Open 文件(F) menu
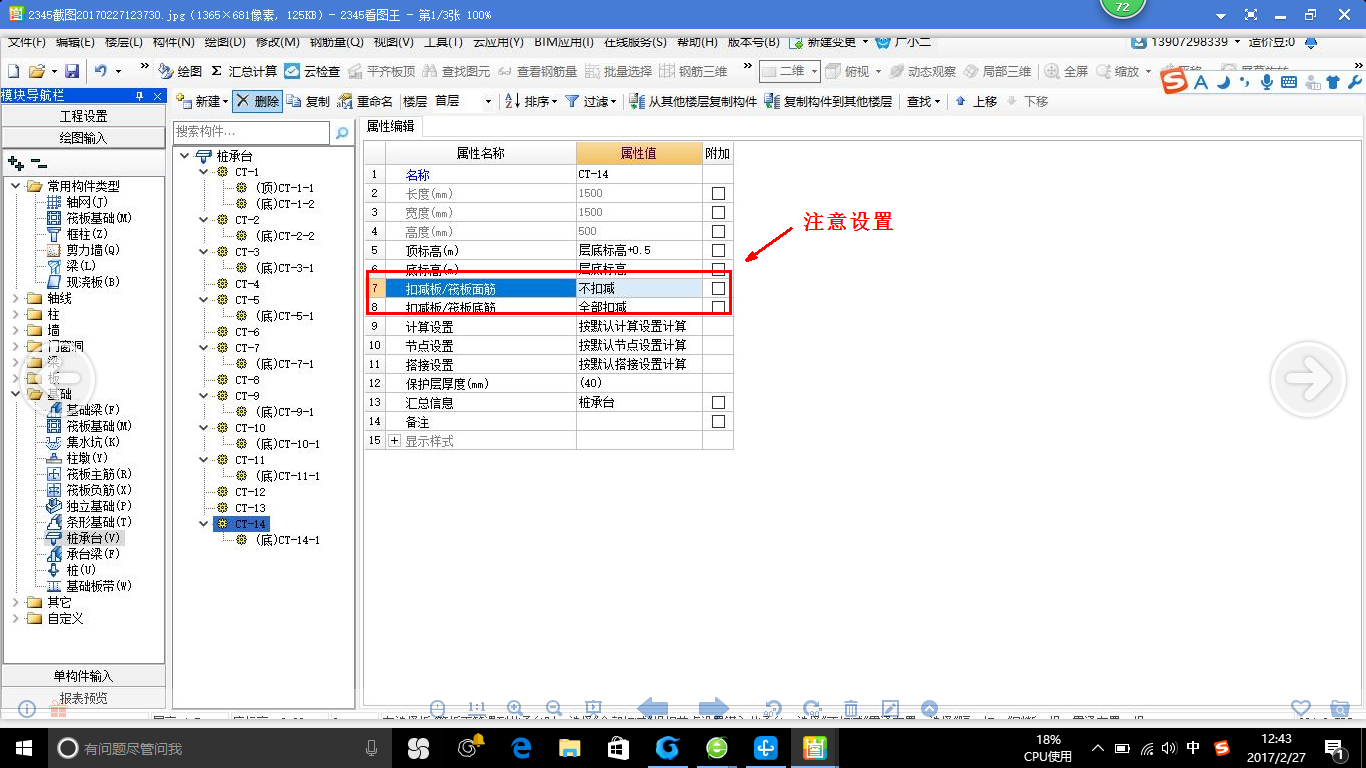Screen dimensions: 1366x768 [27, 42]
